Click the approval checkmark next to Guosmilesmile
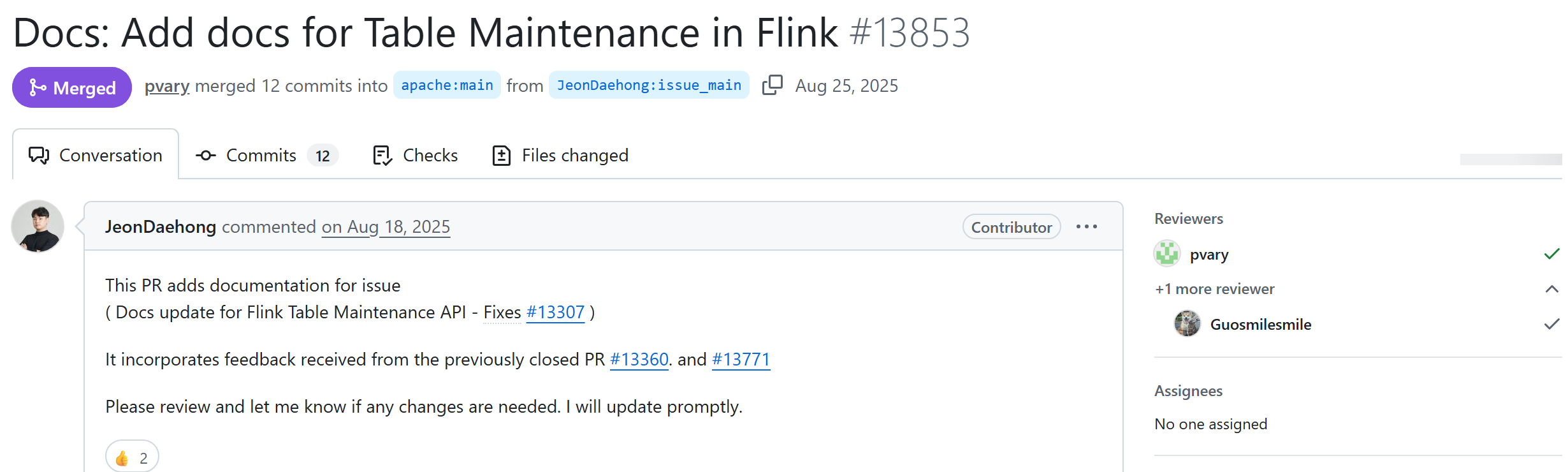 click(1551, 324)
